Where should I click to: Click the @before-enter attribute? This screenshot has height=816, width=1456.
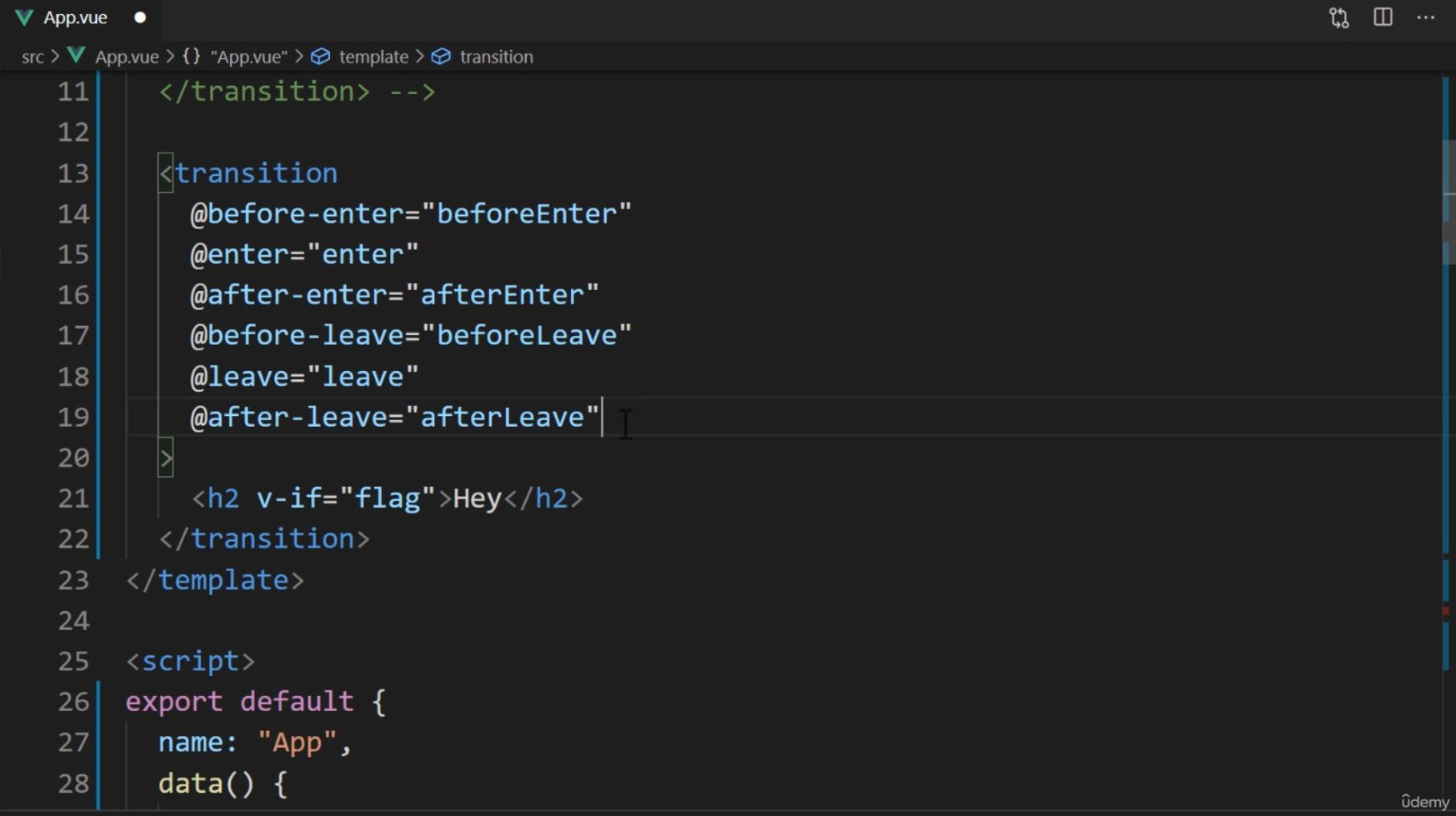(x=297, y=214)
